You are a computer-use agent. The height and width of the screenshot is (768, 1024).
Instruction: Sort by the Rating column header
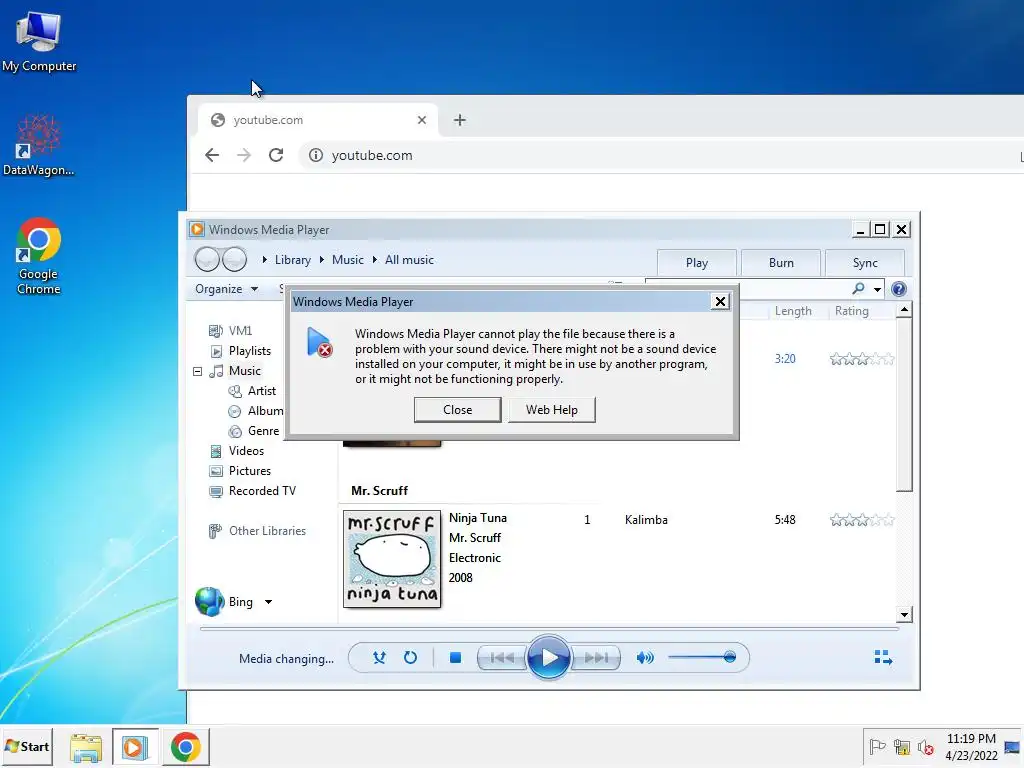pos(852,311)
